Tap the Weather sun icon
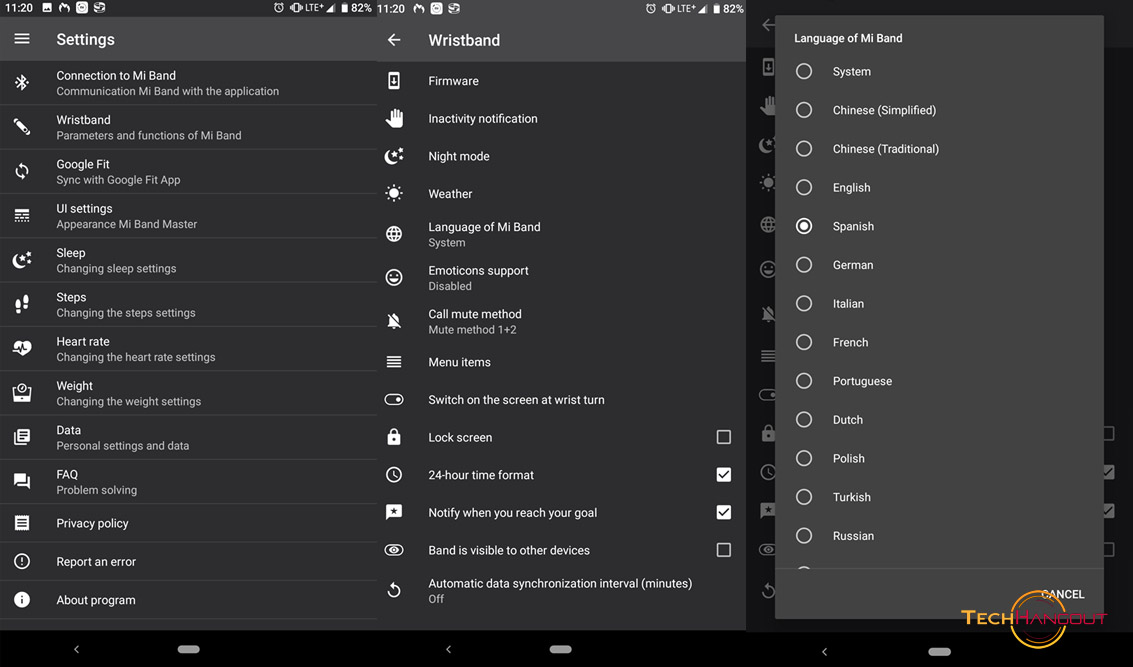1133x667 pixels. [x=394, y=193]
